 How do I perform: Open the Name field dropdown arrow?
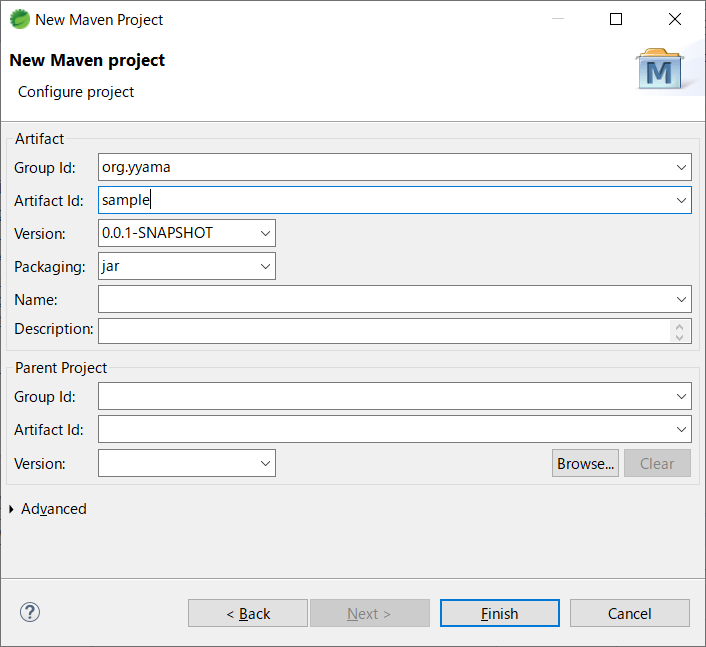[x=681, y=299]
